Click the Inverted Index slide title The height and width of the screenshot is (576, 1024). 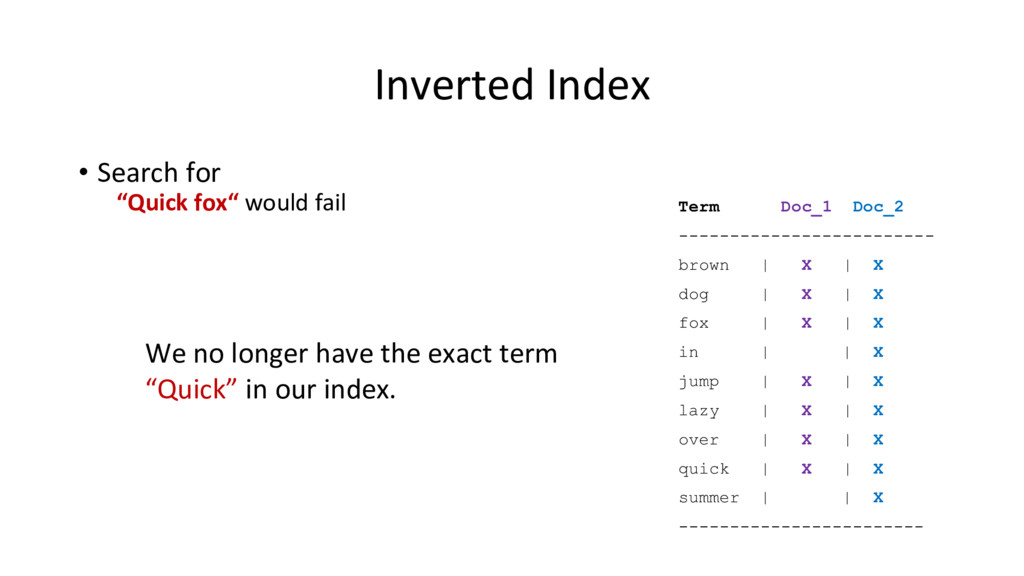coord(512,85)
